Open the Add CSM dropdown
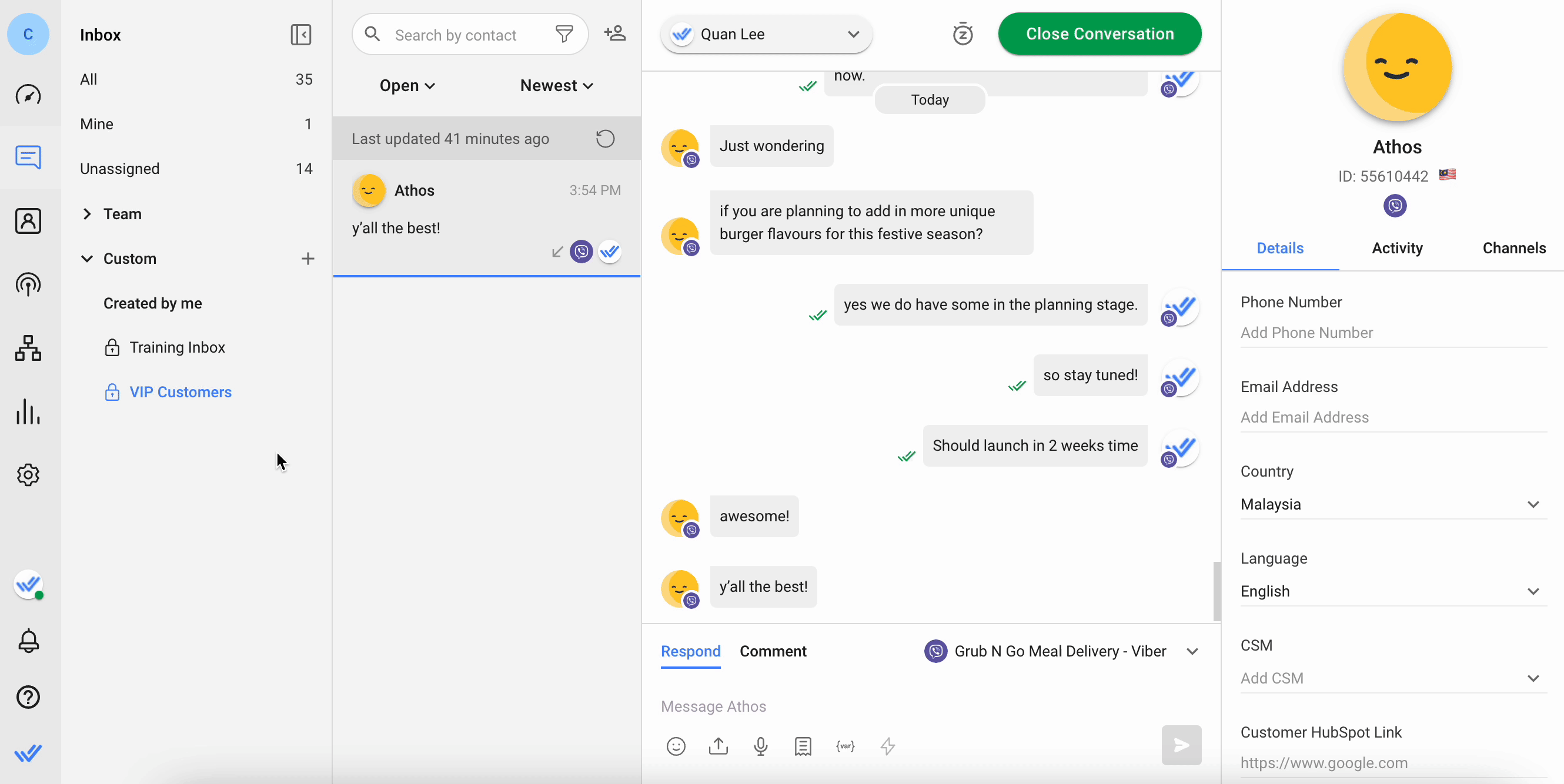 (1393, 678)
